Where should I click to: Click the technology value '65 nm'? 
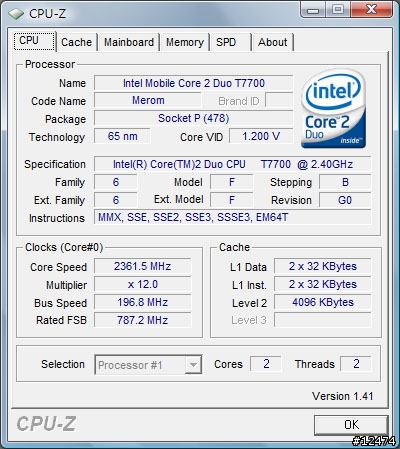[x=122, y=136]
